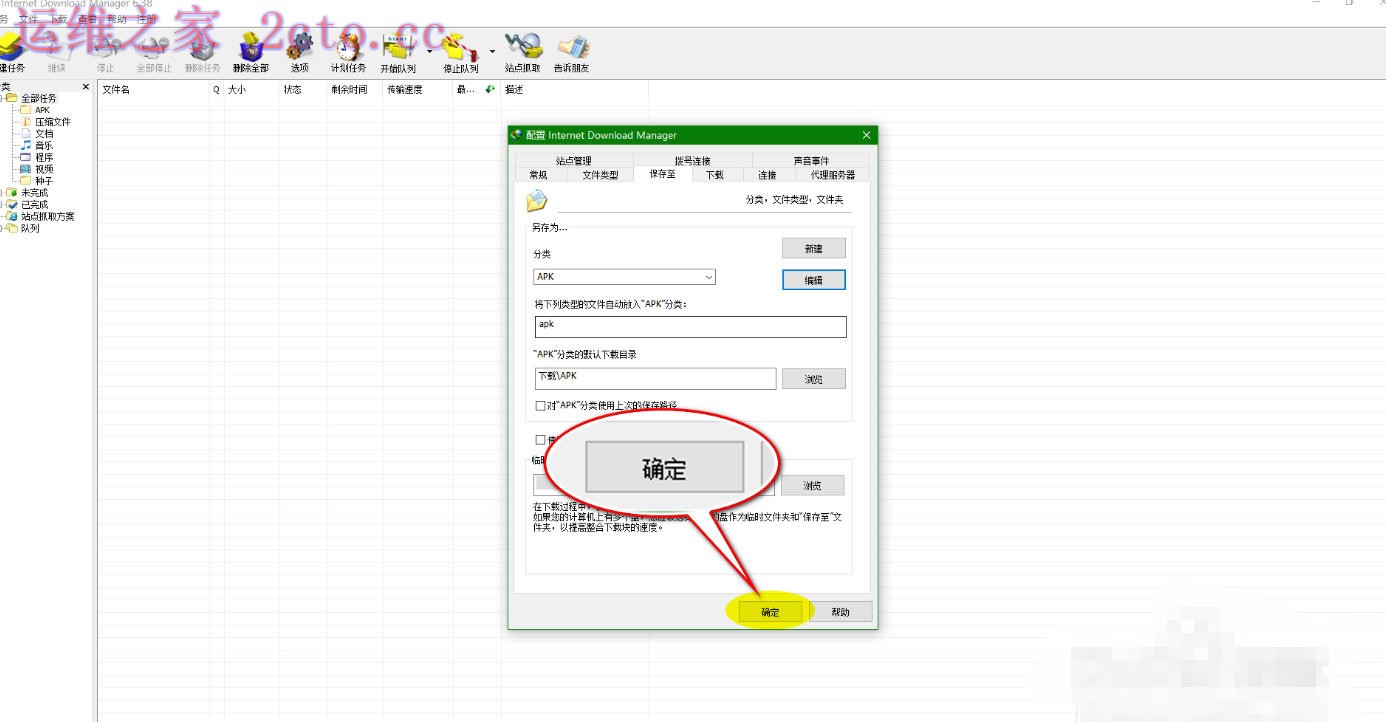Click the 删除全部 (Delete All) toolbar icon

(x=251, y=53)
